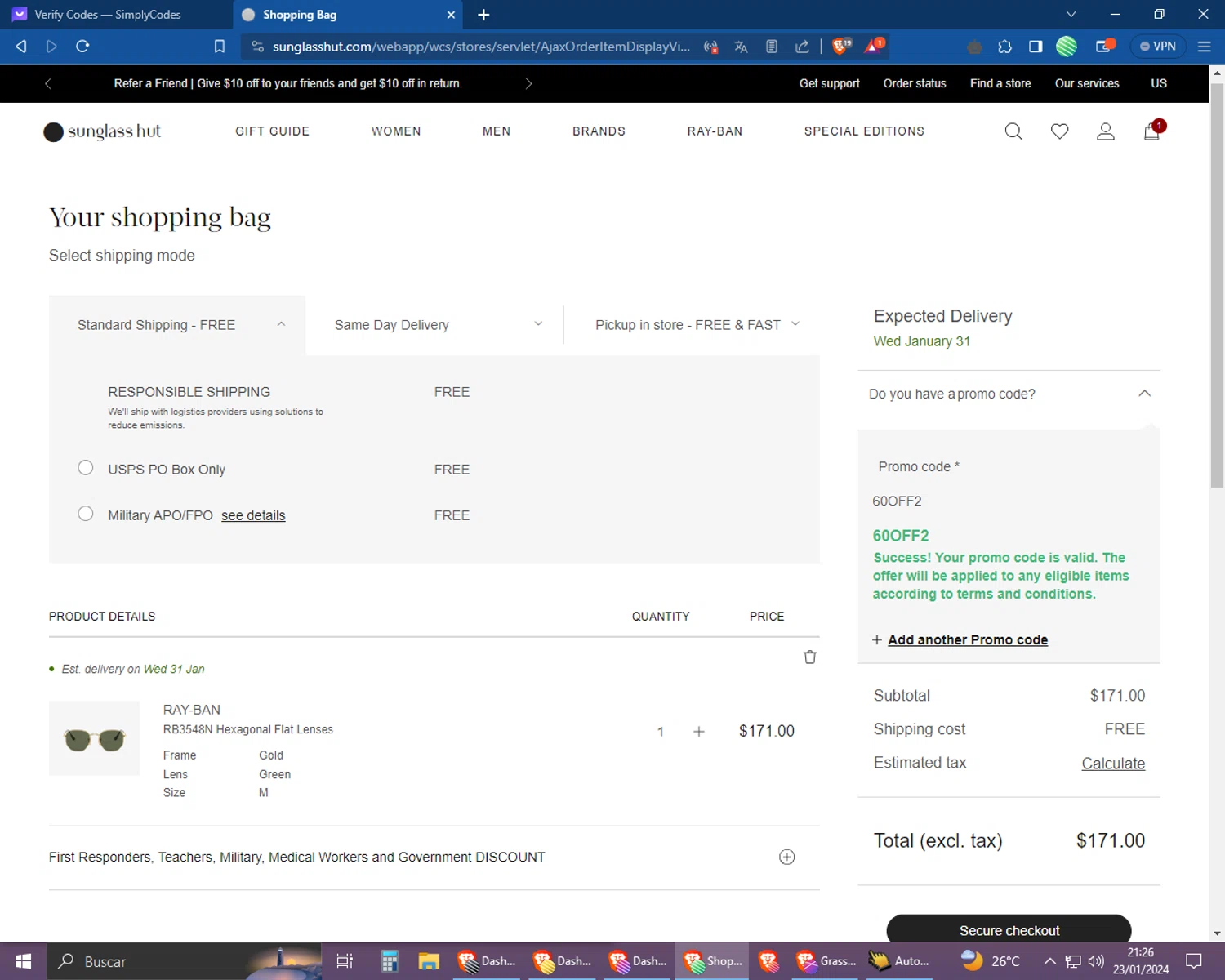Show previous promo banner message

(x=48, y=83)
